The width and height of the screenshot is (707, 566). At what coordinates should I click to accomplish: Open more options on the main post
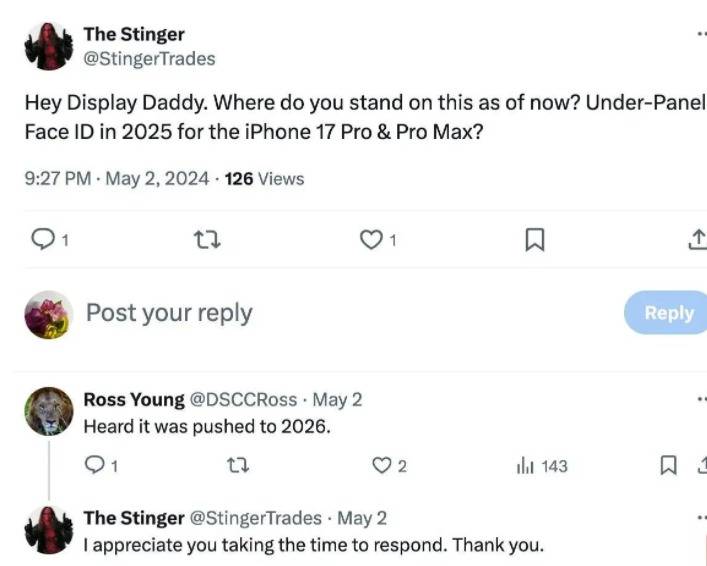pyautogui.click(x=700, y=33)
